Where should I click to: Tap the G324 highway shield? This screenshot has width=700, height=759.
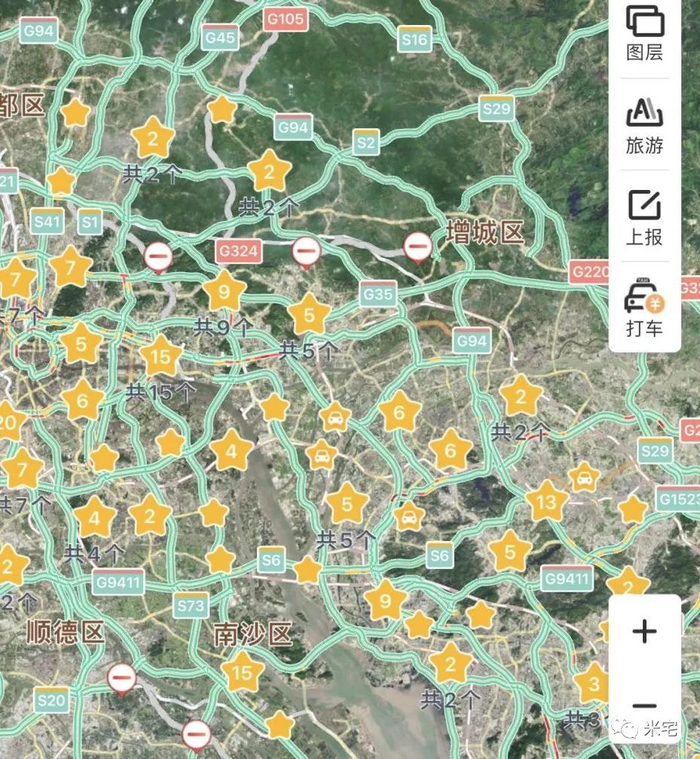coord(239,251)
